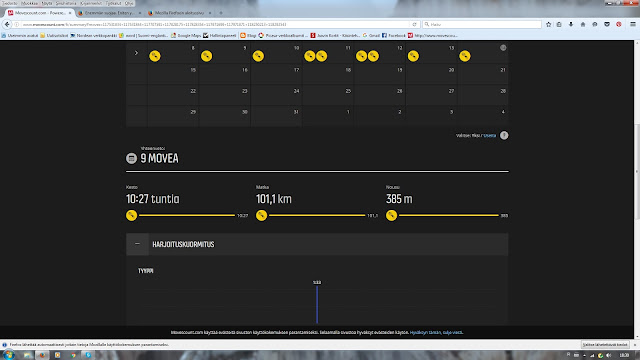Expand the week row with the chevron arrow
Screen dimensions: 640x360
136,53
